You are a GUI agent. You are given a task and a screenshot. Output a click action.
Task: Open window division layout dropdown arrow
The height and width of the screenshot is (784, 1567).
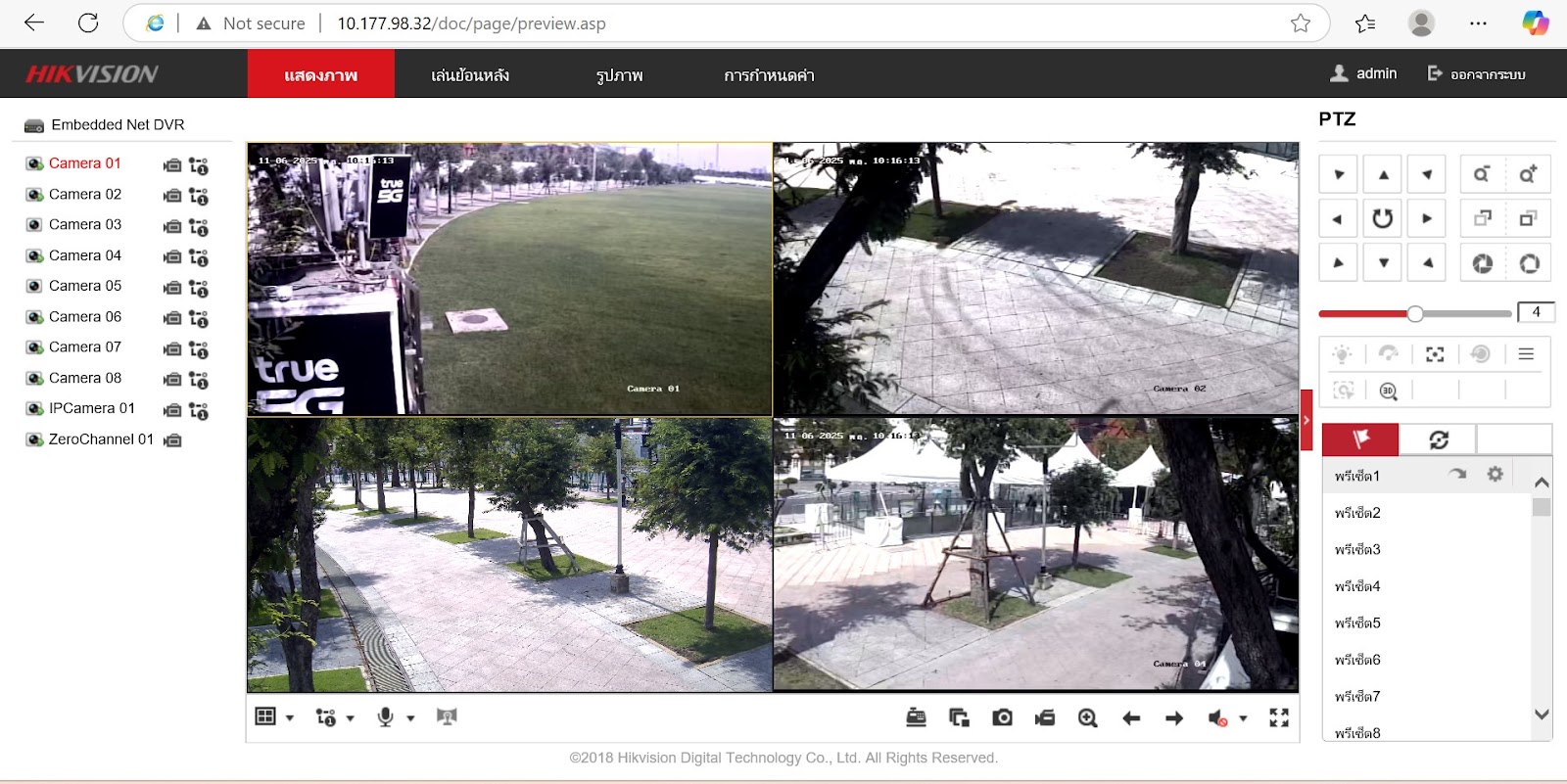(x=290, y=718)
